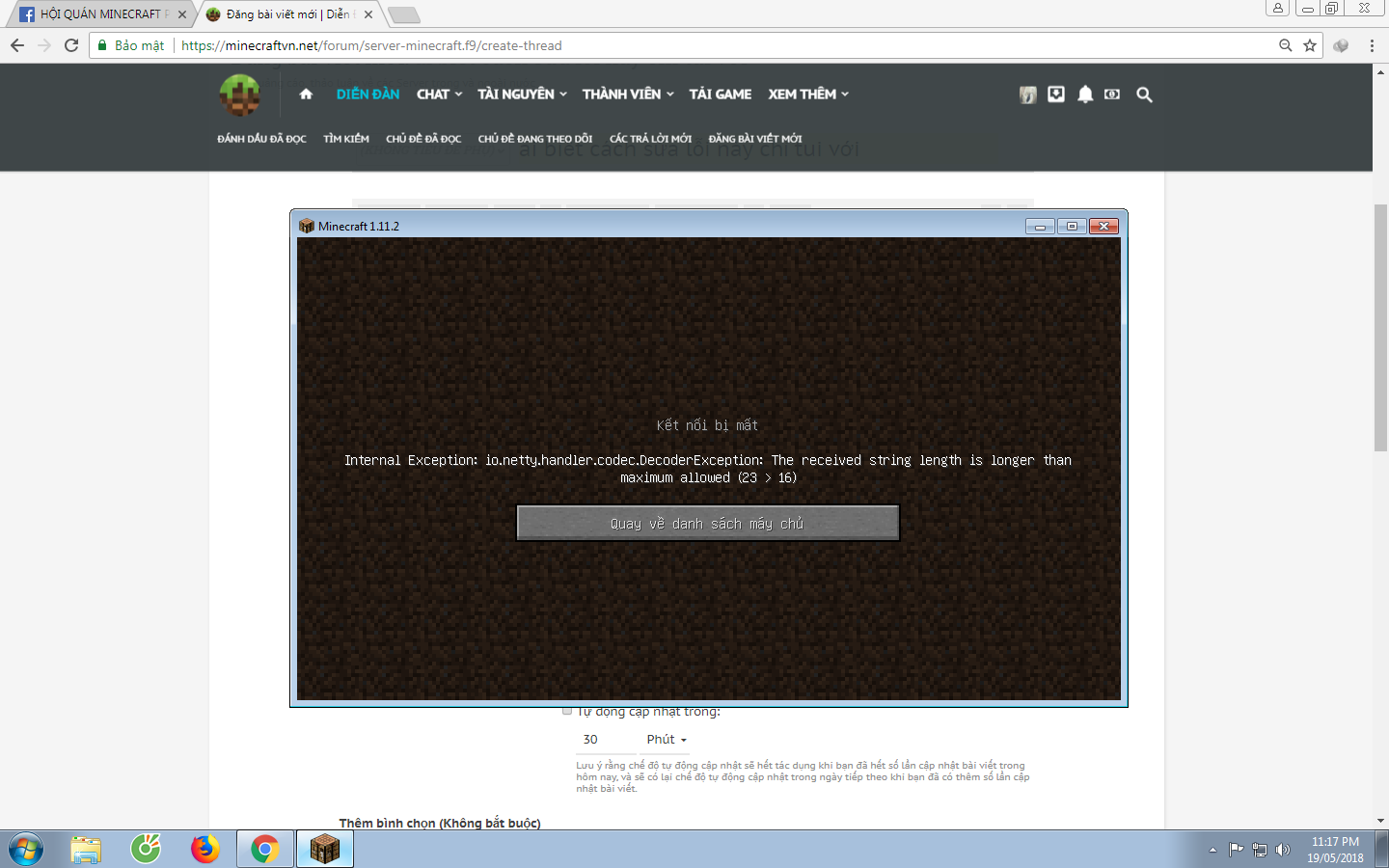
Task: Open the forum search magnifier icon
Action: coord(1144,95)
